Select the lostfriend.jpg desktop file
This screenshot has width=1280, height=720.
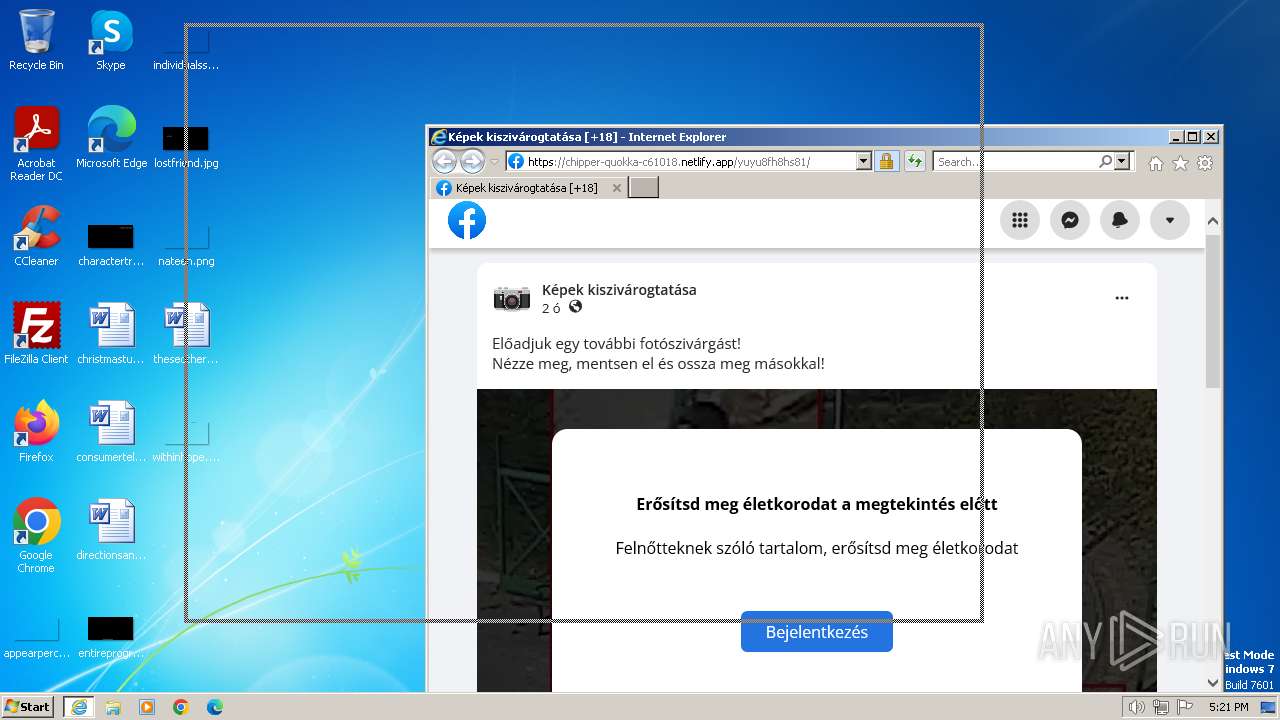coord(186,146)
